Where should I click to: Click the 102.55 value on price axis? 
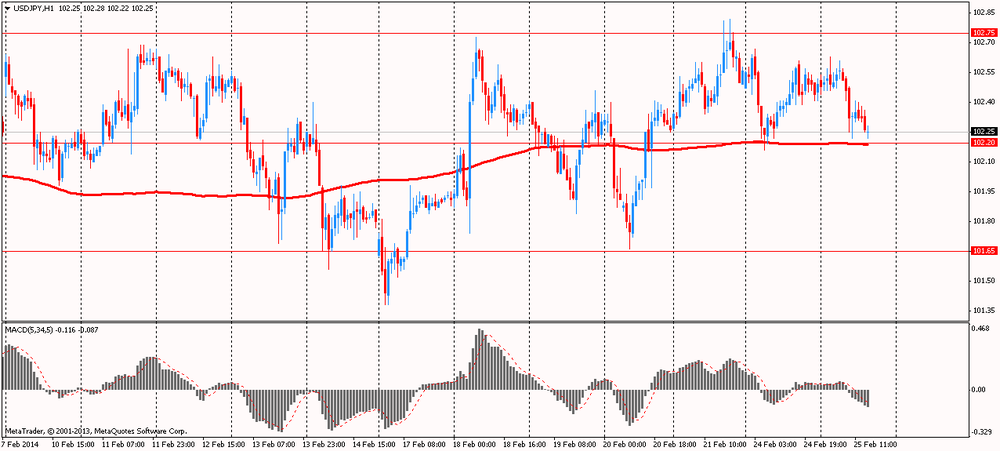tap(984, 72)
